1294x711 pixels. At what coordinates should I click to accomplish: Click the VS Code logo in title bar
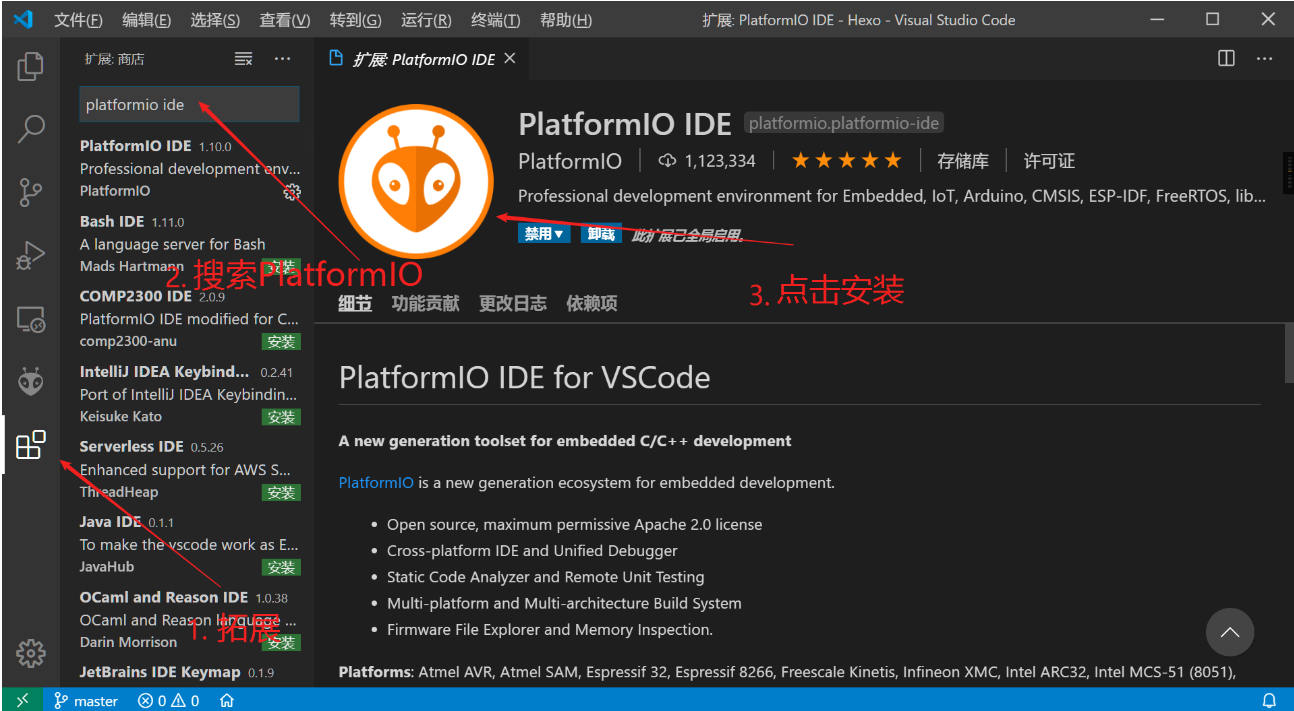[x=24, y=19]
